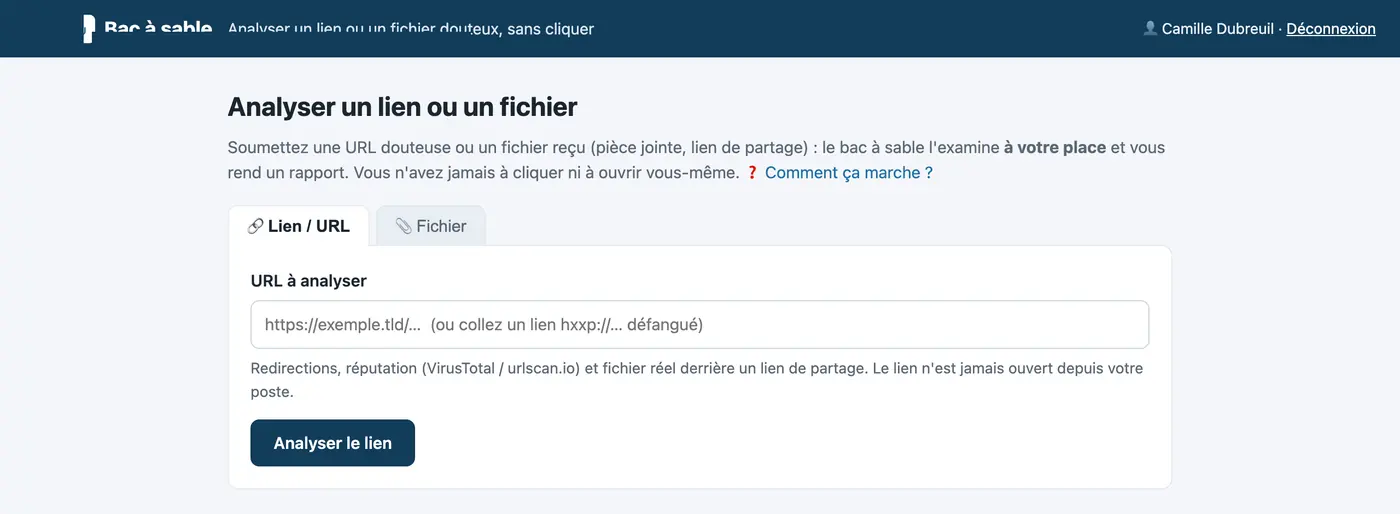The width and height of the screenshot is (1400, 514).
Task: Click the Bac à sable logo icon
Action: click(90, 29)
